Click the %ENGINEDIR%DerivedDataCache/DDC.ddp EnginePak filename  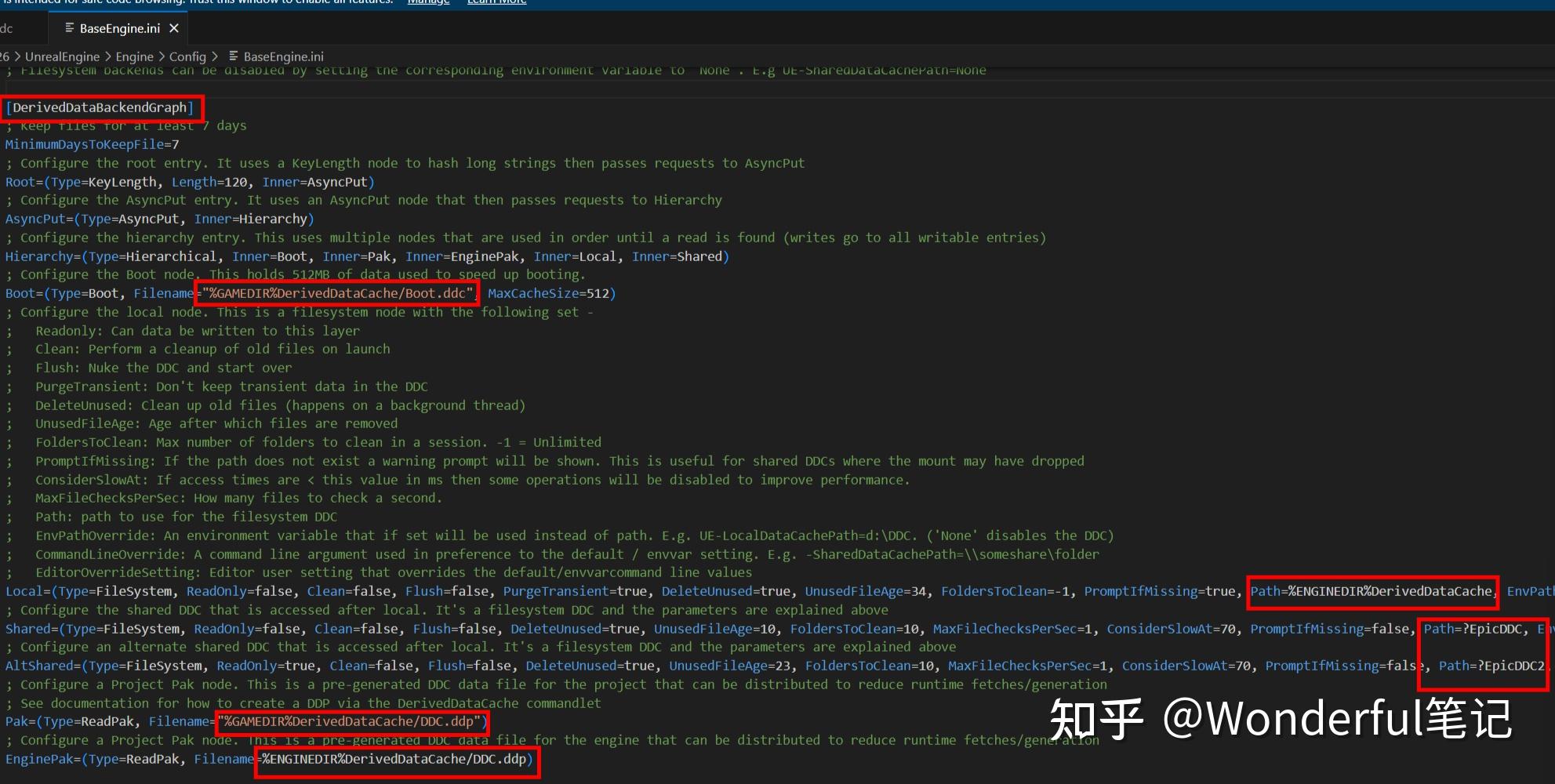tap(394, 759)
